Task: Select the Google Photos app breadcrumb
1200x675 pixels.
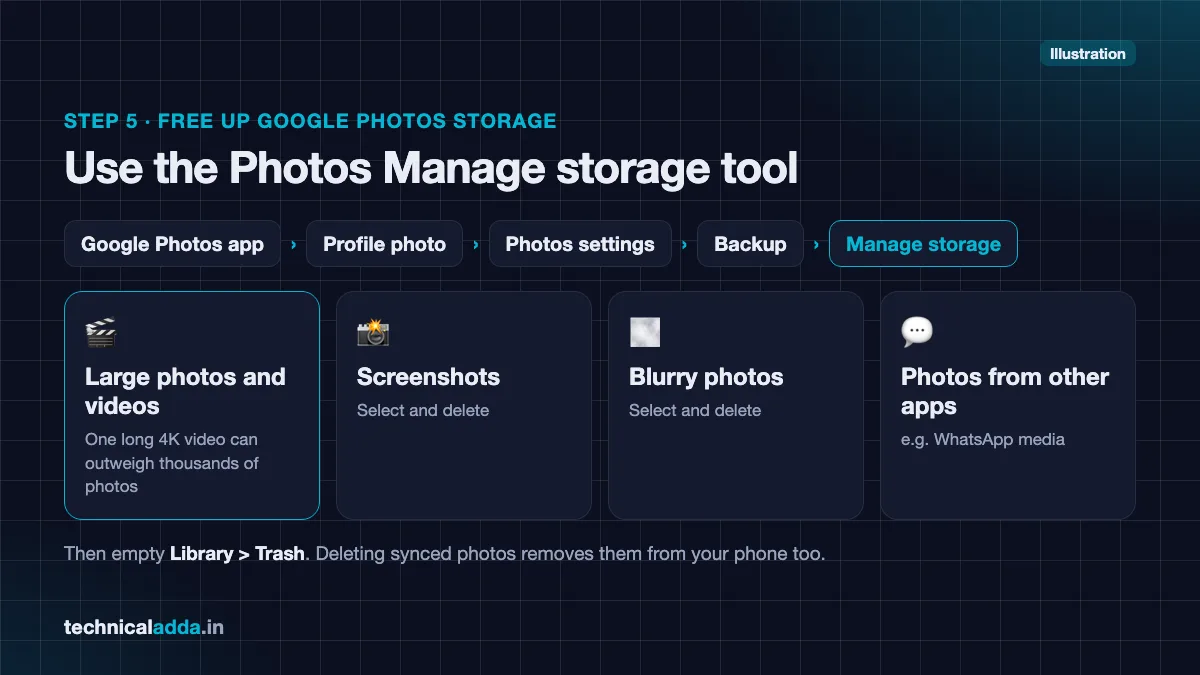Action: click(x=172, y=244)
